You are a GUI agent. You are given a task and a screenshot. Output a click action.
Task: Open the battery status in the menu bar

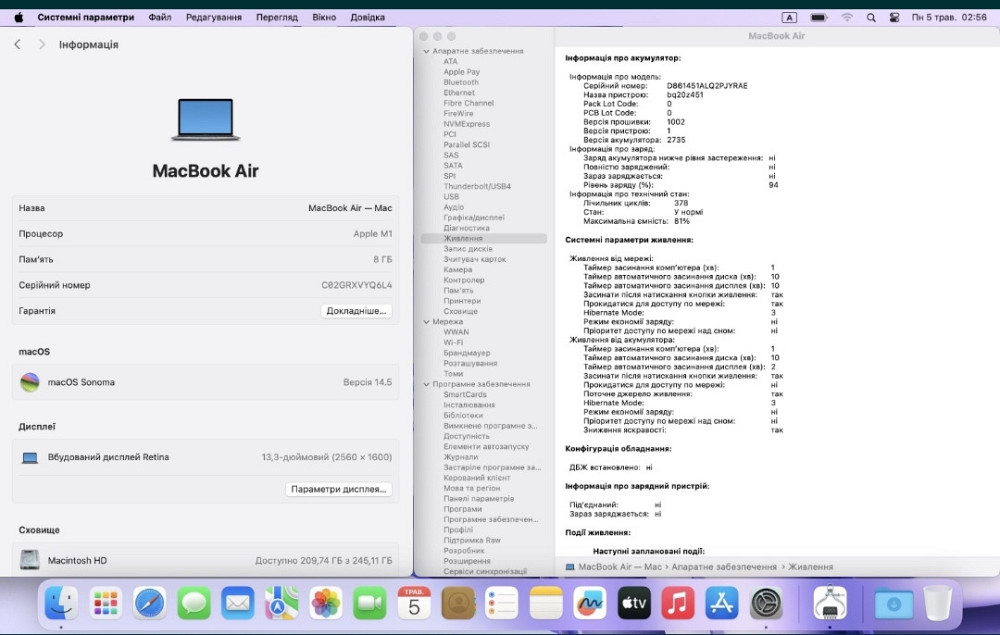(x=819, y=16)
